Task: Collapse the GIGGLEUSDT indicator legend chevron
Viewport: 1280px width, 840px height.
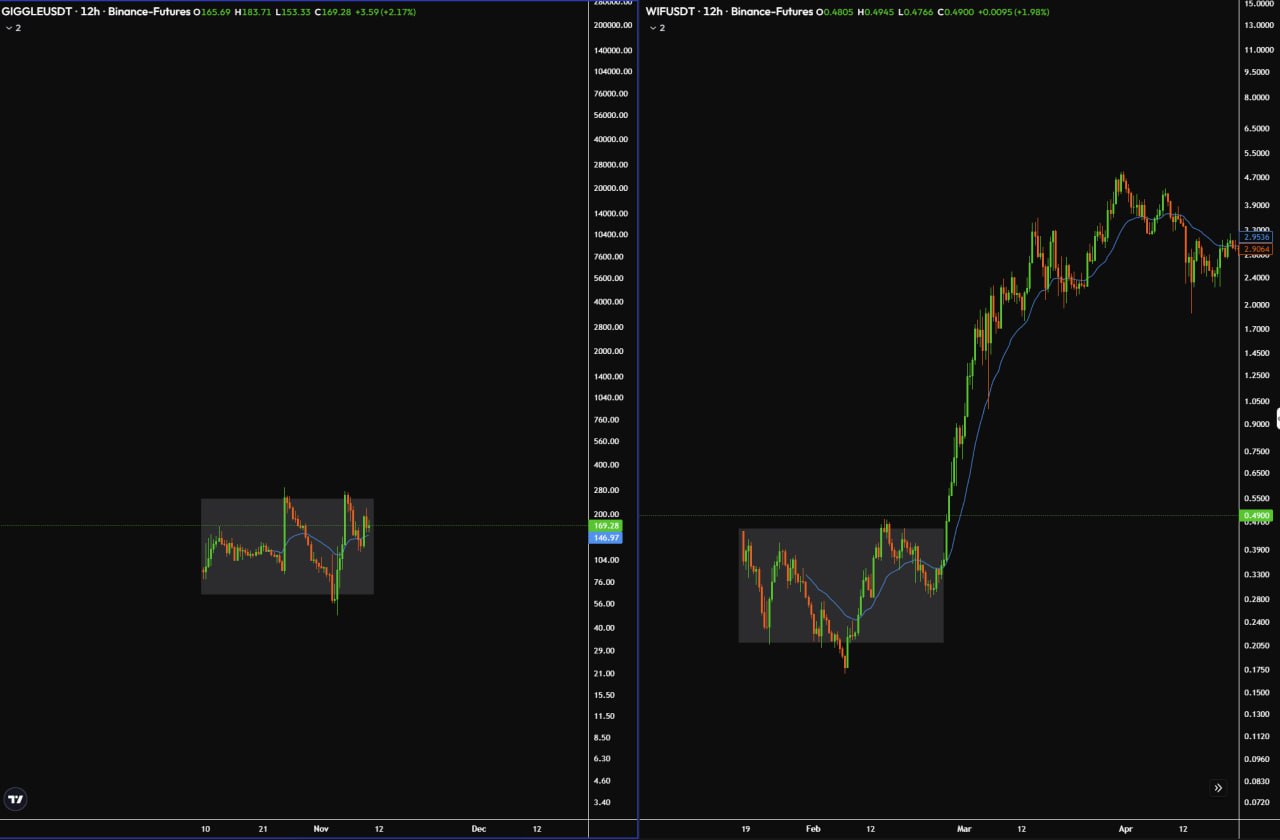Action: [9, 28]
